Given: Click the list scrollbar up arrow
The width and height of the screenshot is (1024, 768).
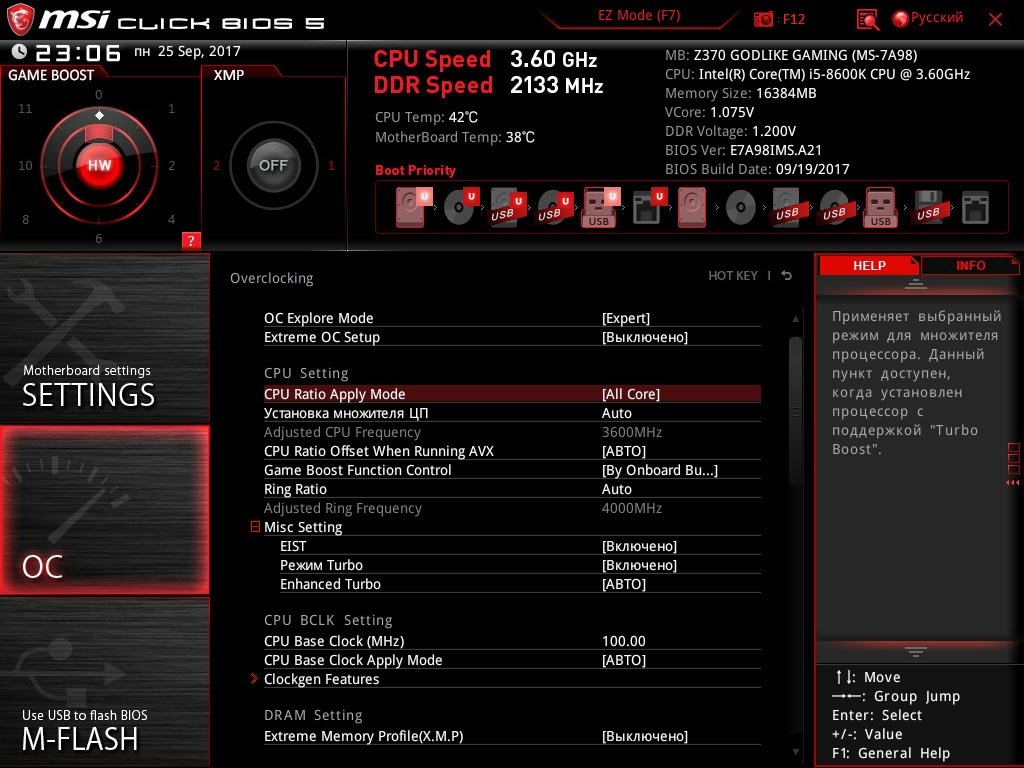Looking at the screenshot, I should tap(795, 319).
